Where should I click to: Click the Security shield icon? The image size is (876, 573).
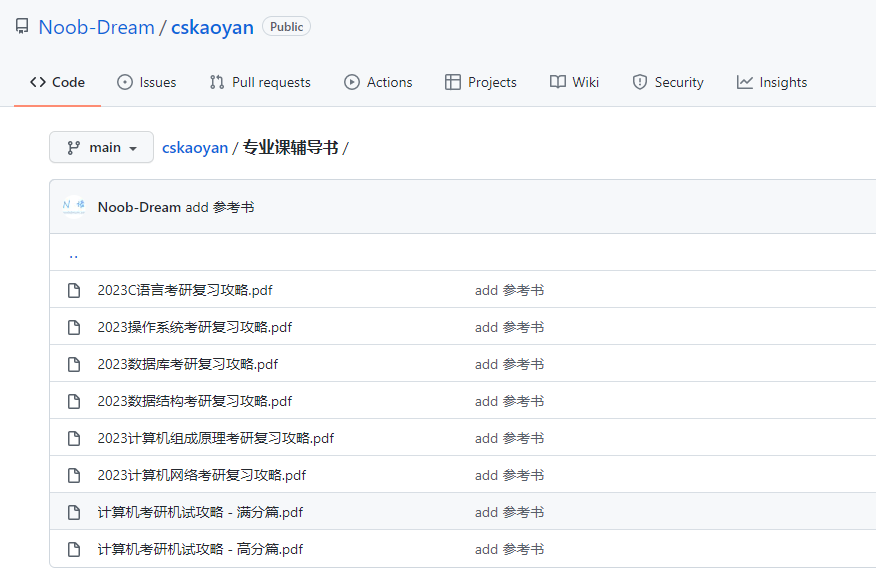(640, 82)
